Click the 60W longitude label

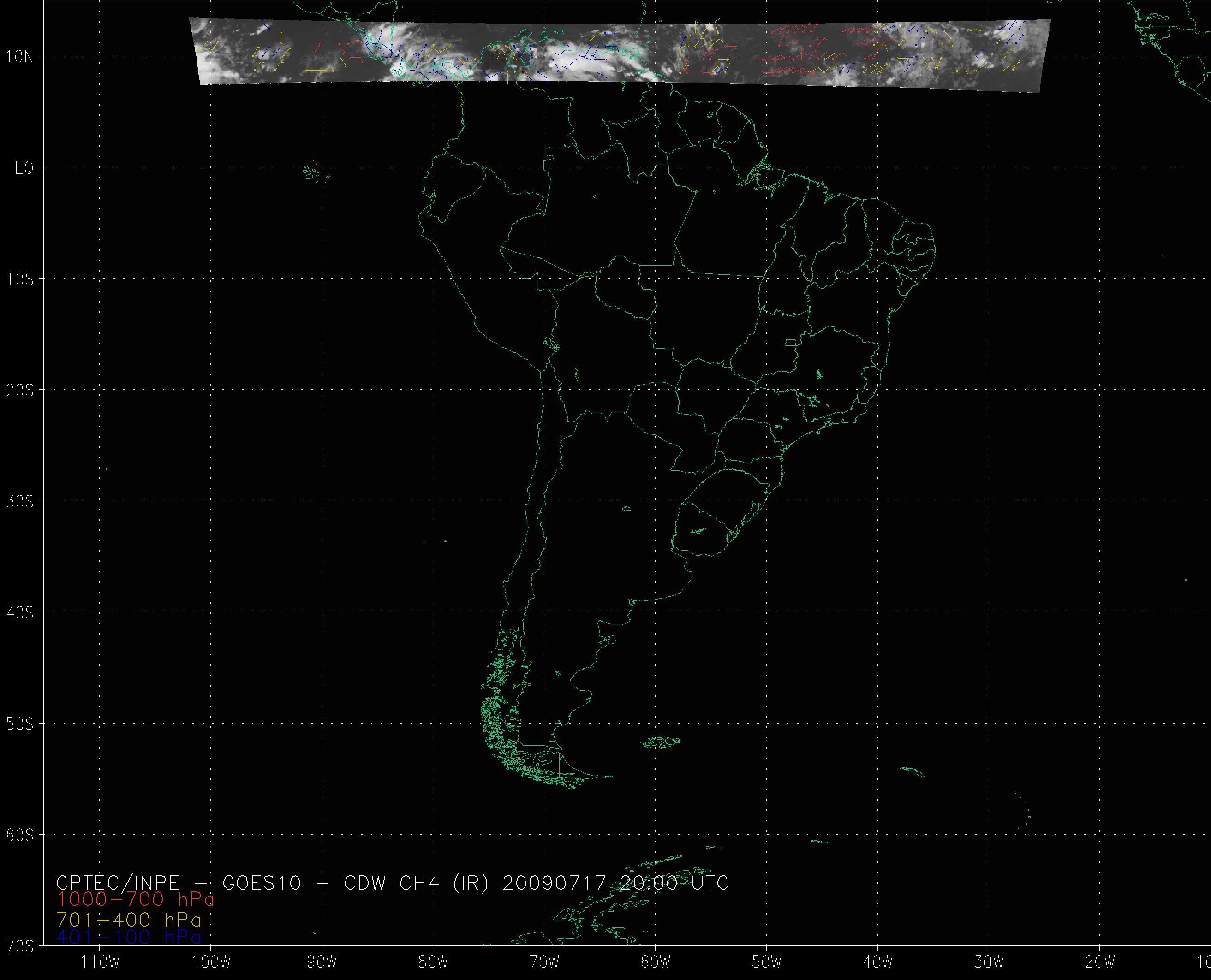(656, 962)
